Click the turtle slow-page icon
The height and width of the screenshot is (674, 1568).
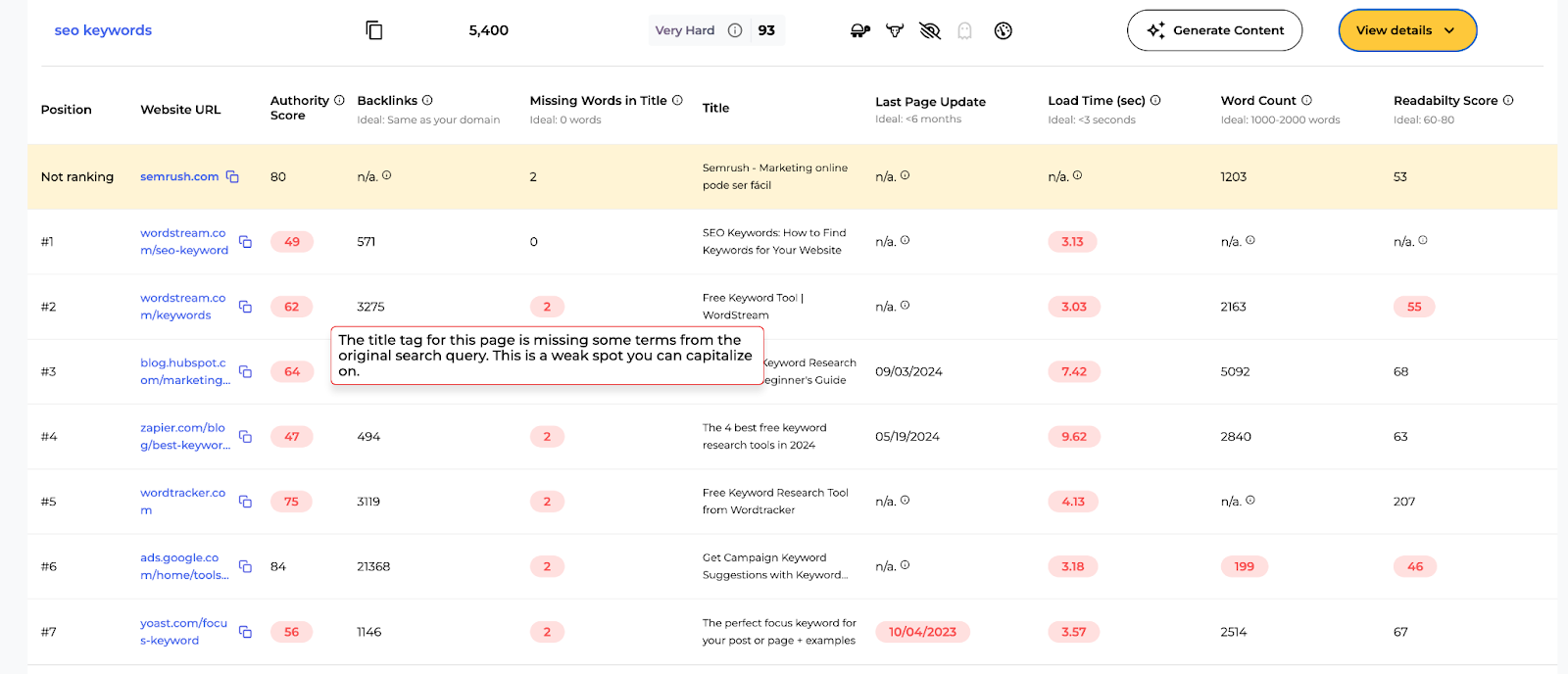click(x=859, y=30)
